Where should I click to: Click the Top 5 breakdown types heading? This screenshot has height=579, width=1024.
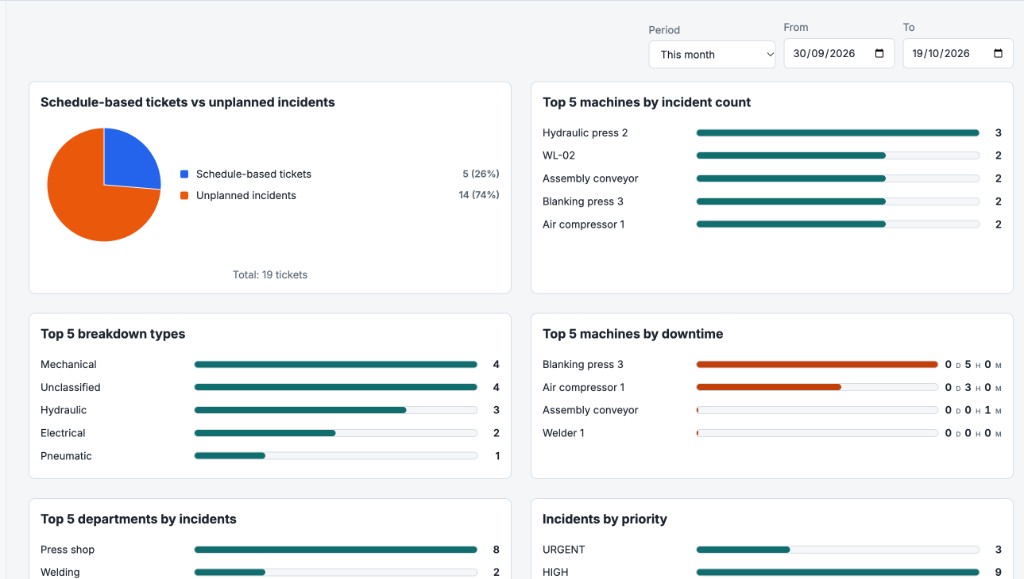[x=112, y=334]
